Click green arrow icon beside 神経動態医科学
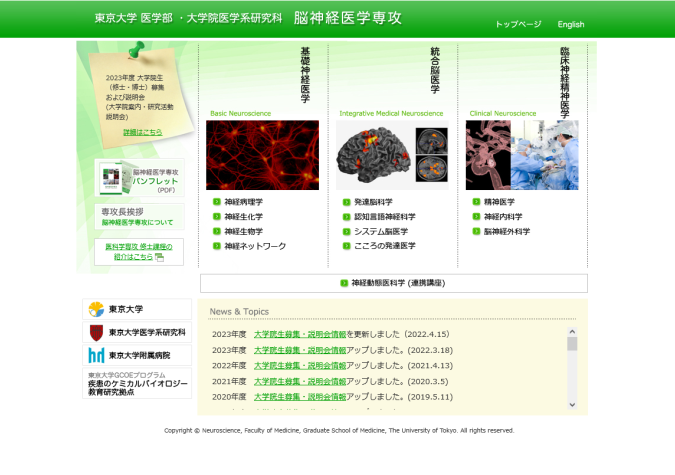This screenshot has height=475, width=675. (344, 283)
